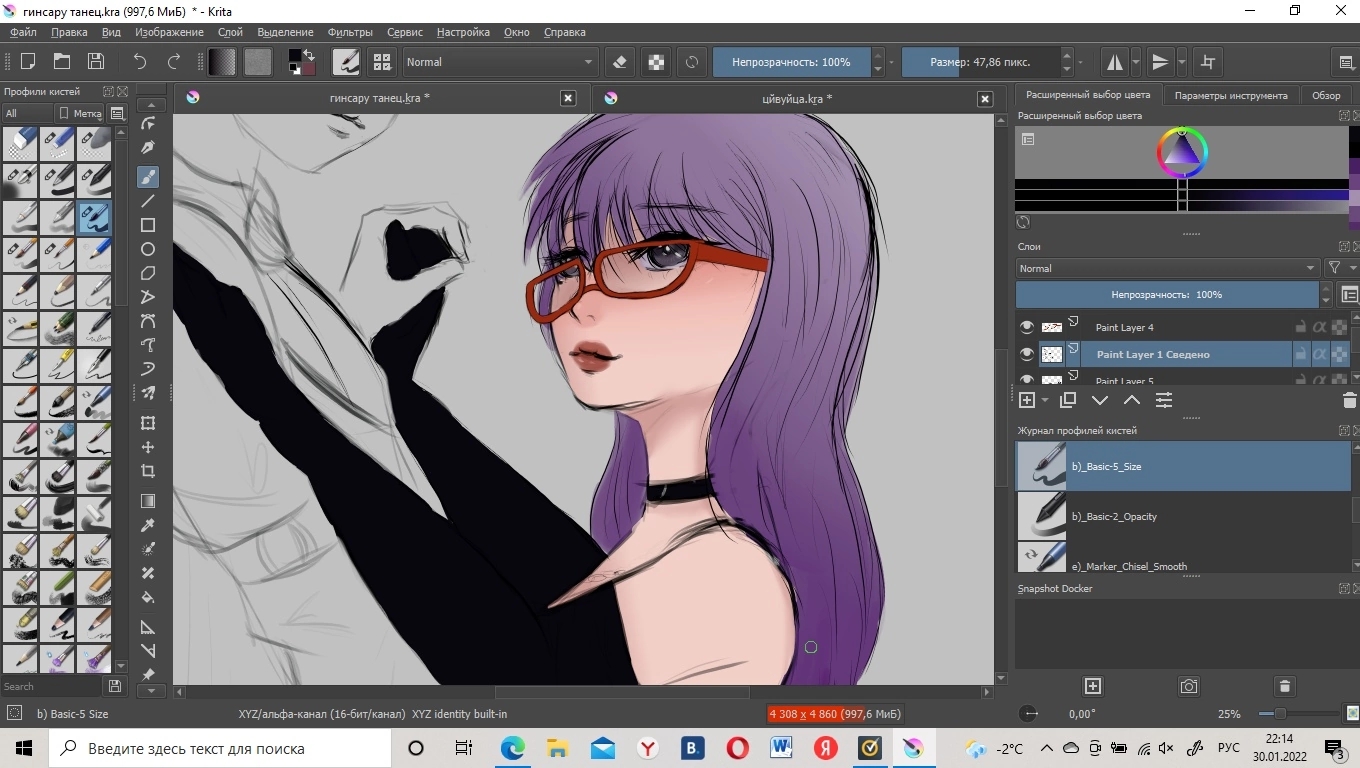Switch to Параметры инструмента tab

tap(1230, 95)
